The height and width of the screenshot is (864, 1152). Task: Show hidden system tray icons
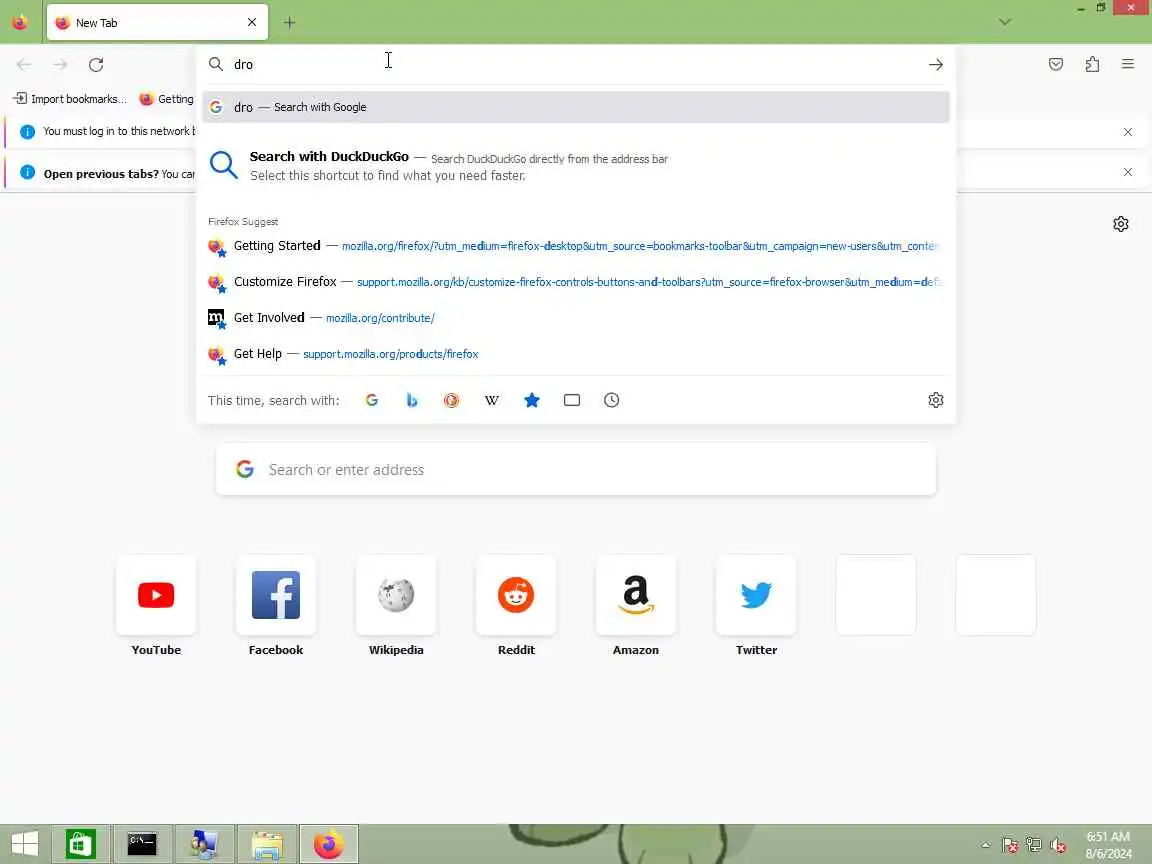click(986, 845)
